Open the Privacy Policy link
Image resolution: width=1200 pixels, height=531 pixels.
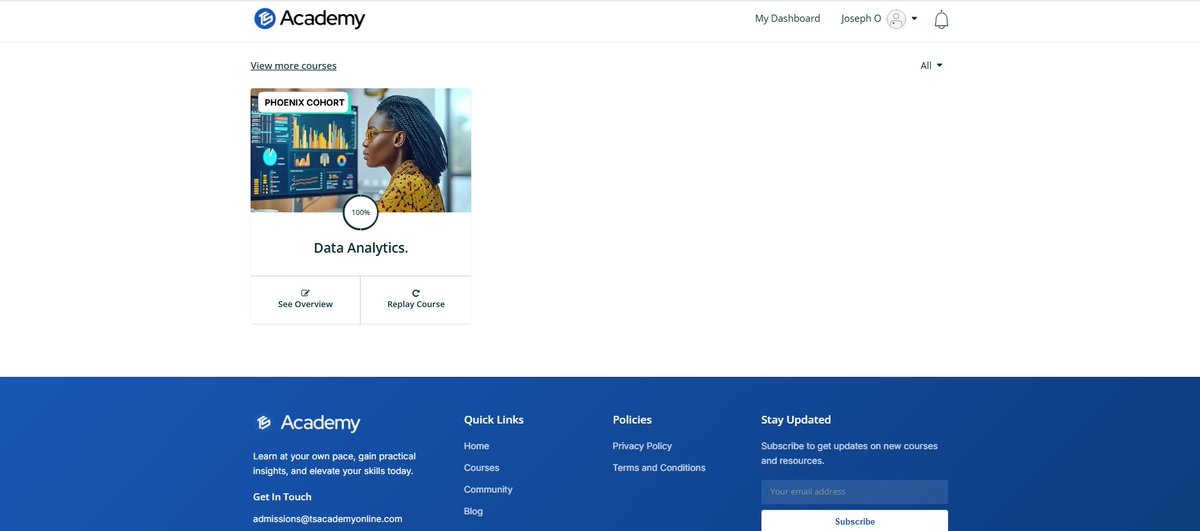[642, 446]
